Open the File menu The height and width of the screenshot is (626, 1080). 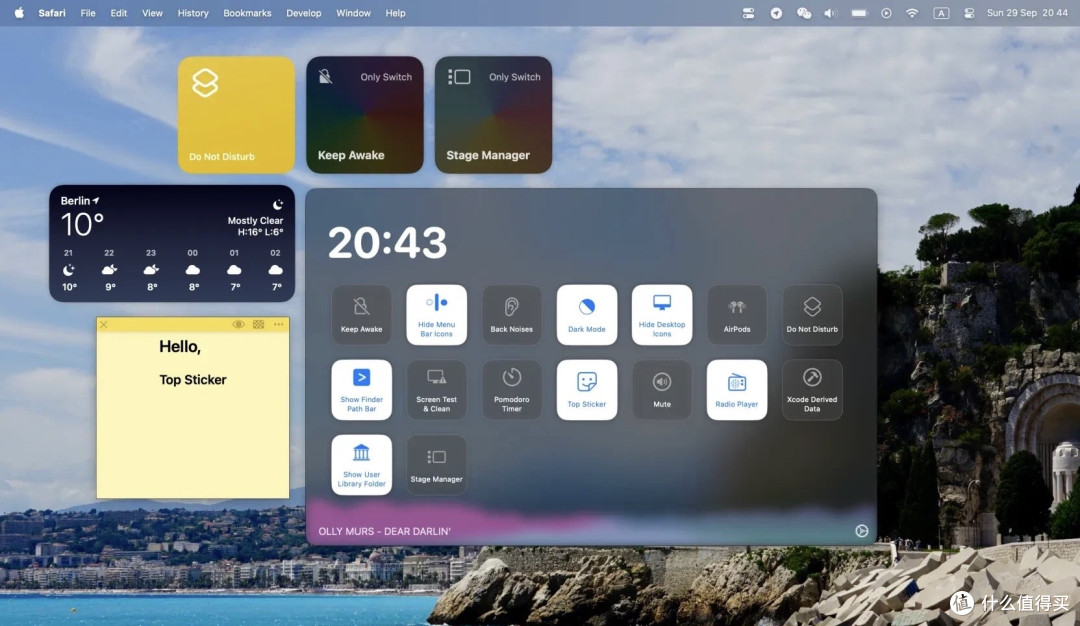tap(87, 13)
